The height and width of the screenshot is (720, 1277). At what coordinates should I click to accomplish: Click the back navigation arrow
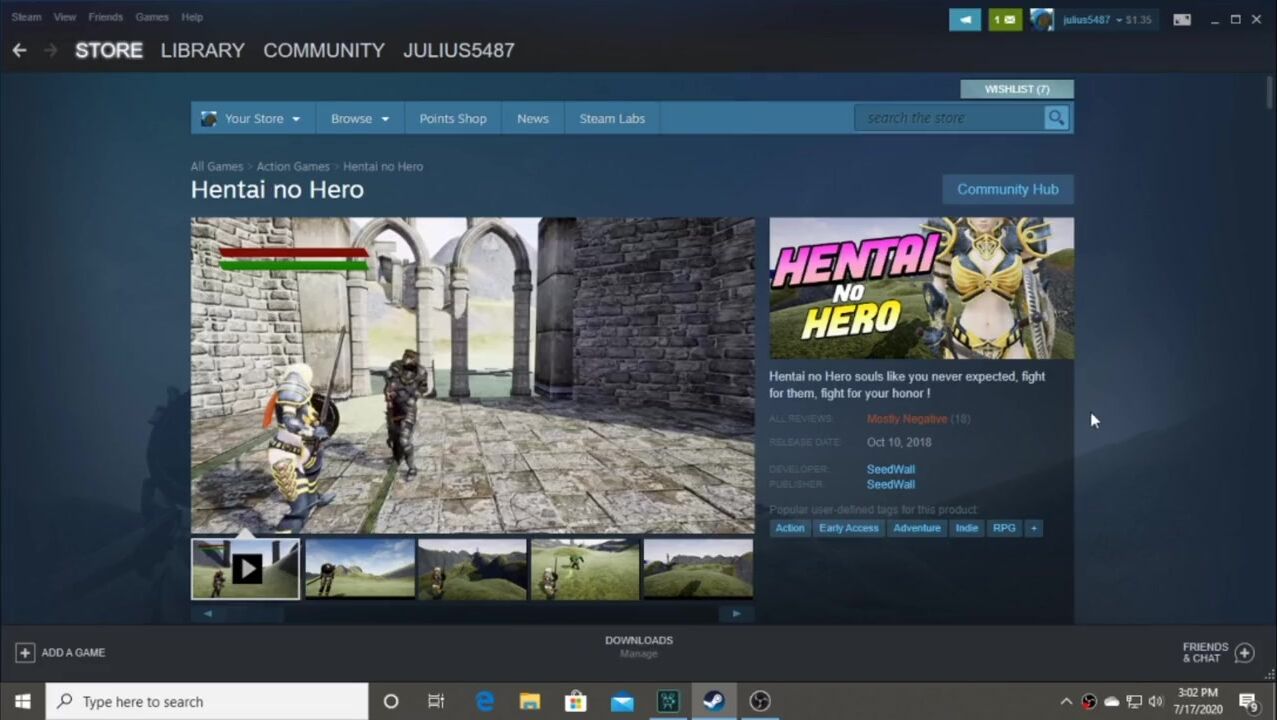click(19, 50)
